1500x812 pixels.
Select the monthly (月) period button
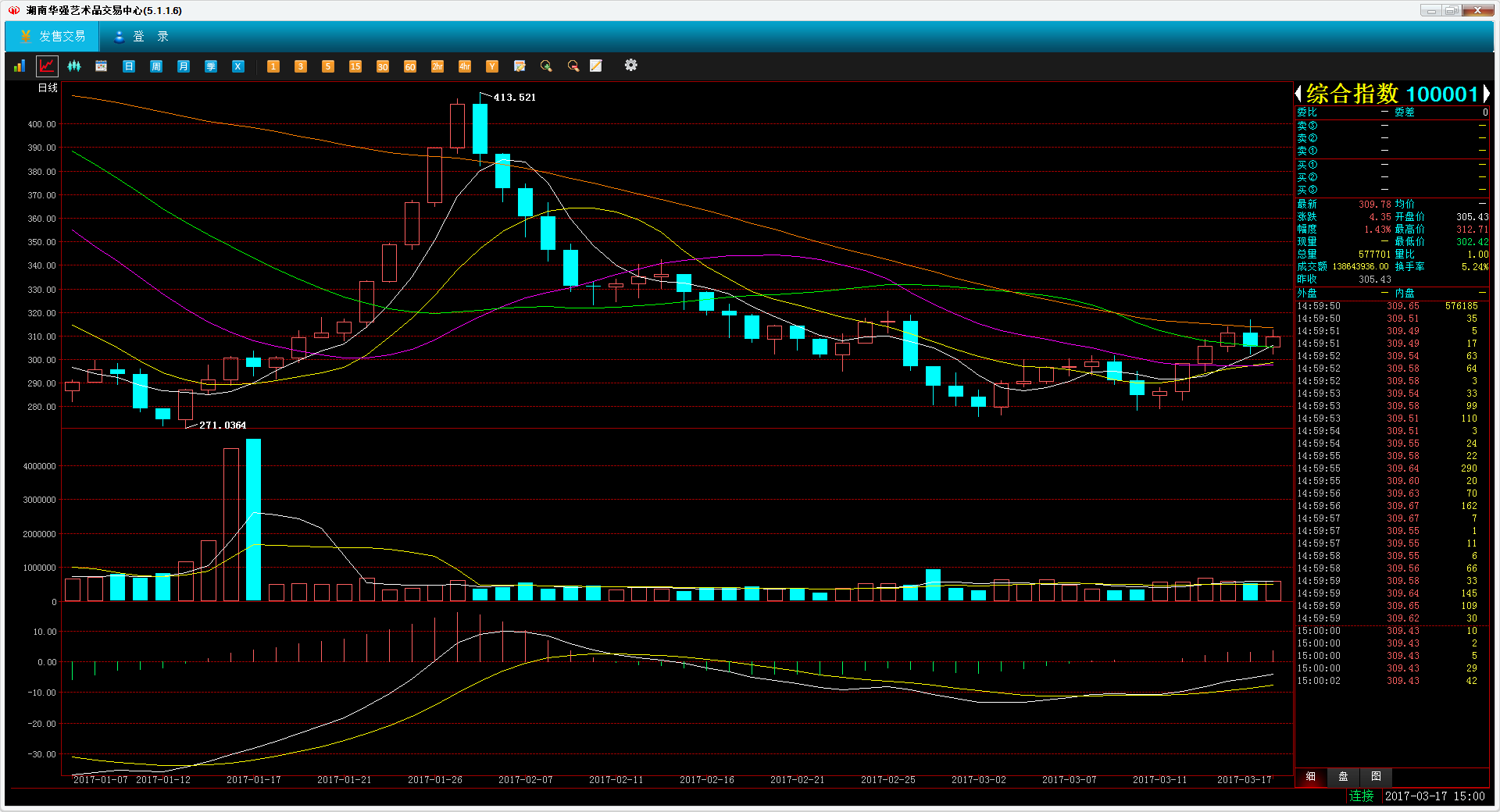pos(184,66)
